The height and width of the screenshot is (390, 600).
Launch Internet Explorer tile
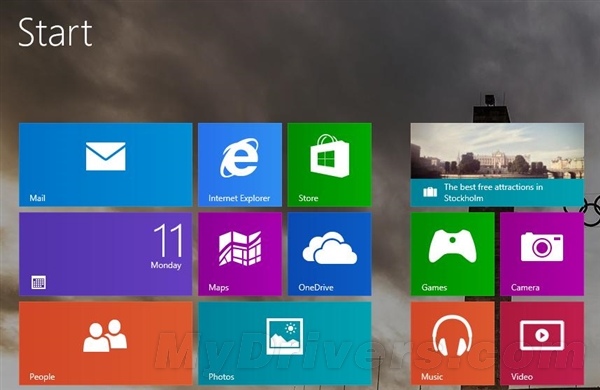point(240,165)
